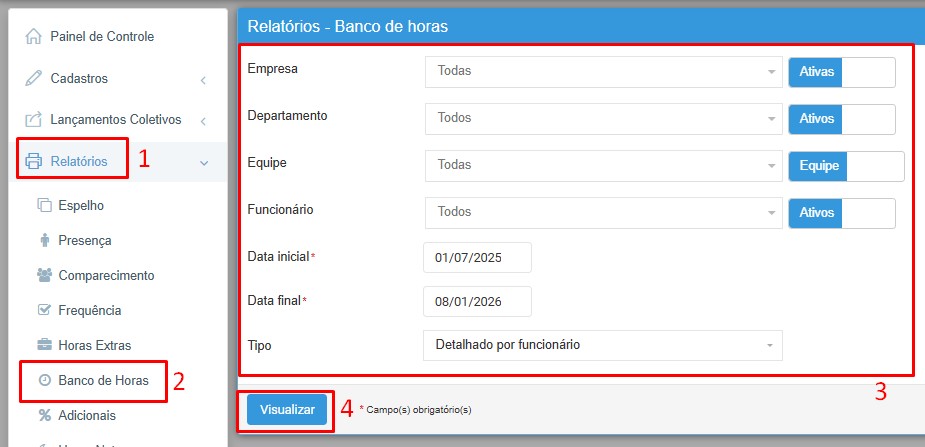Open the Empresa dropdown showing Todas
Screen dimensions: 925x447
pos(602,72)
